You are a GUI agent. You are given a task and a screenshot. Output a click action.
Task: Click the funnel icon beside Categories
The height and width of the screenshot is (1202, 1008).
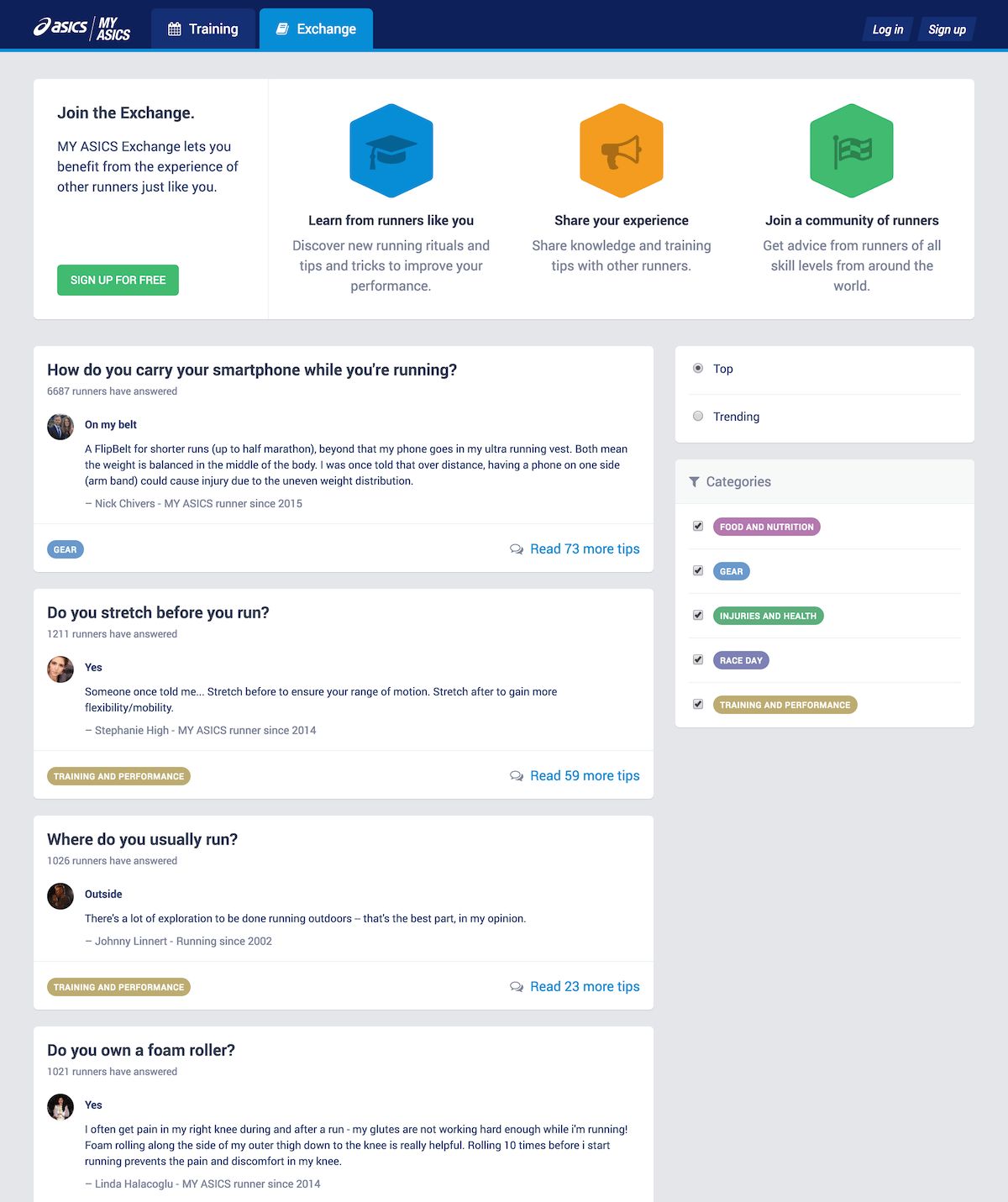pos(694,482)
